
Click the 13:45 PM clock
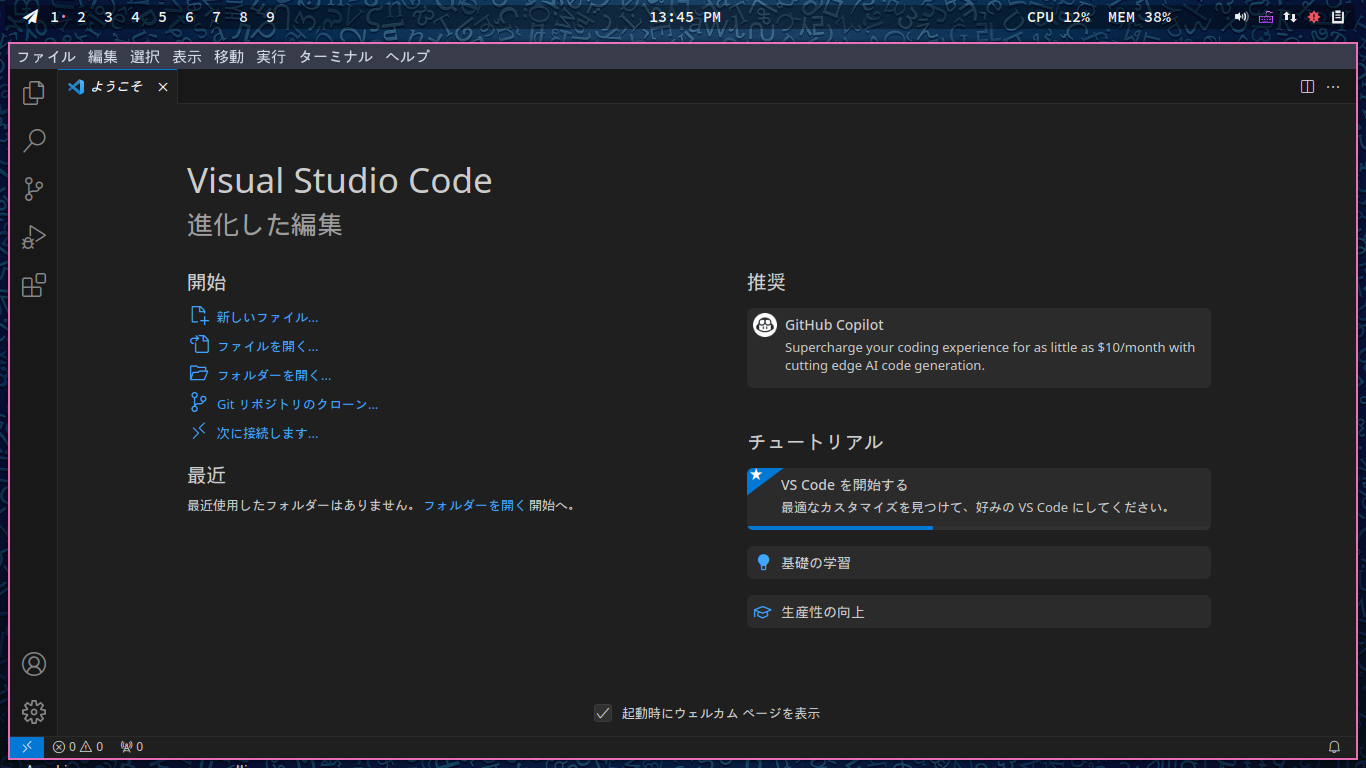[x=685, y=17]
